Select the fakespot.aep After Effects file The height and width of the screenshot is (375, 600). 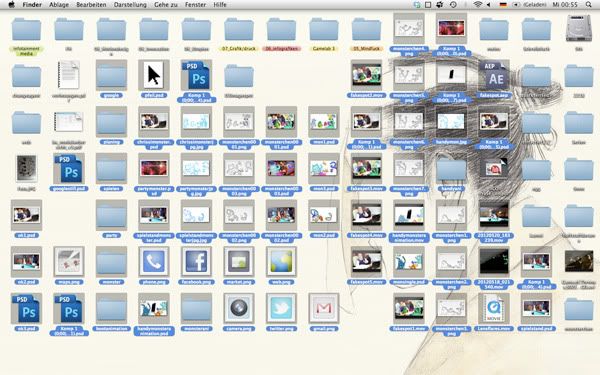click(494, 75)
